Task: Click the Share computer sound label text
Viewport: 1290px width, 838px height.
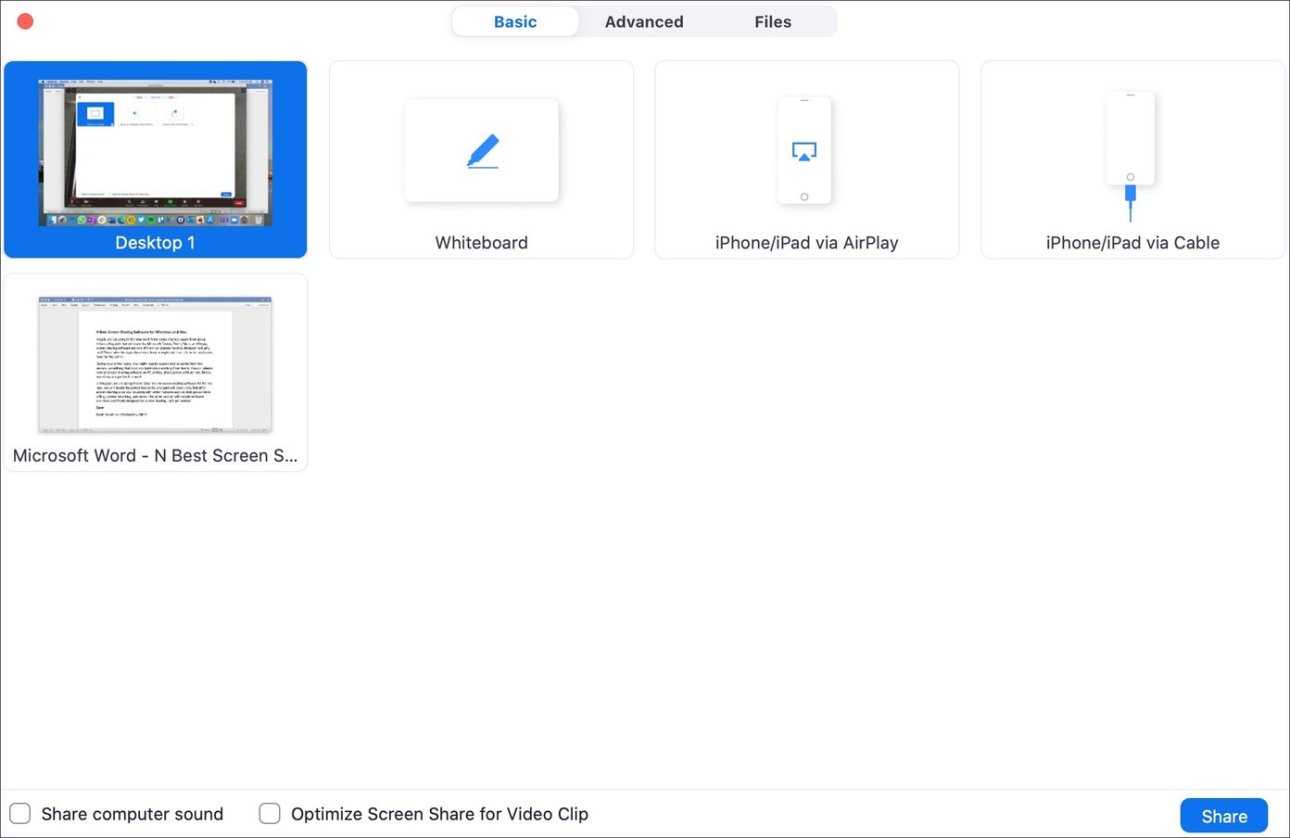Action: (132, 814)
